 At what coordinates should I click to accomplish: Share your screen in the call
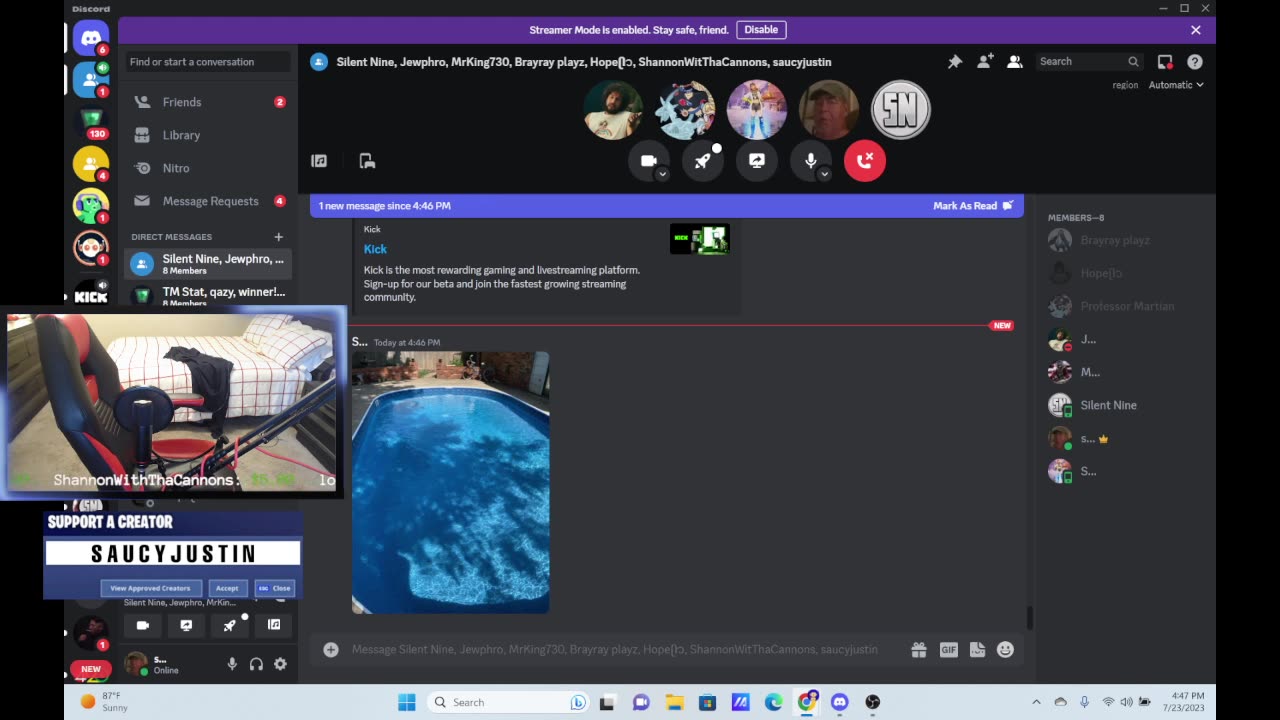point(757,161)
